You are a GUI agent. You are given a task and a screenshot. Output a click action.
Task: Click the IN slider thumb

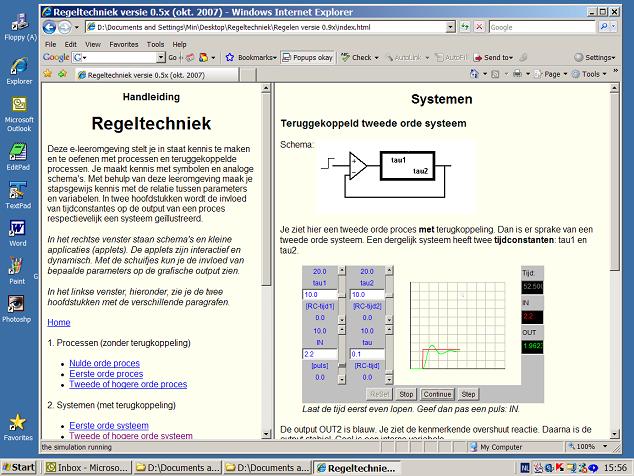[x=342, y=365]
